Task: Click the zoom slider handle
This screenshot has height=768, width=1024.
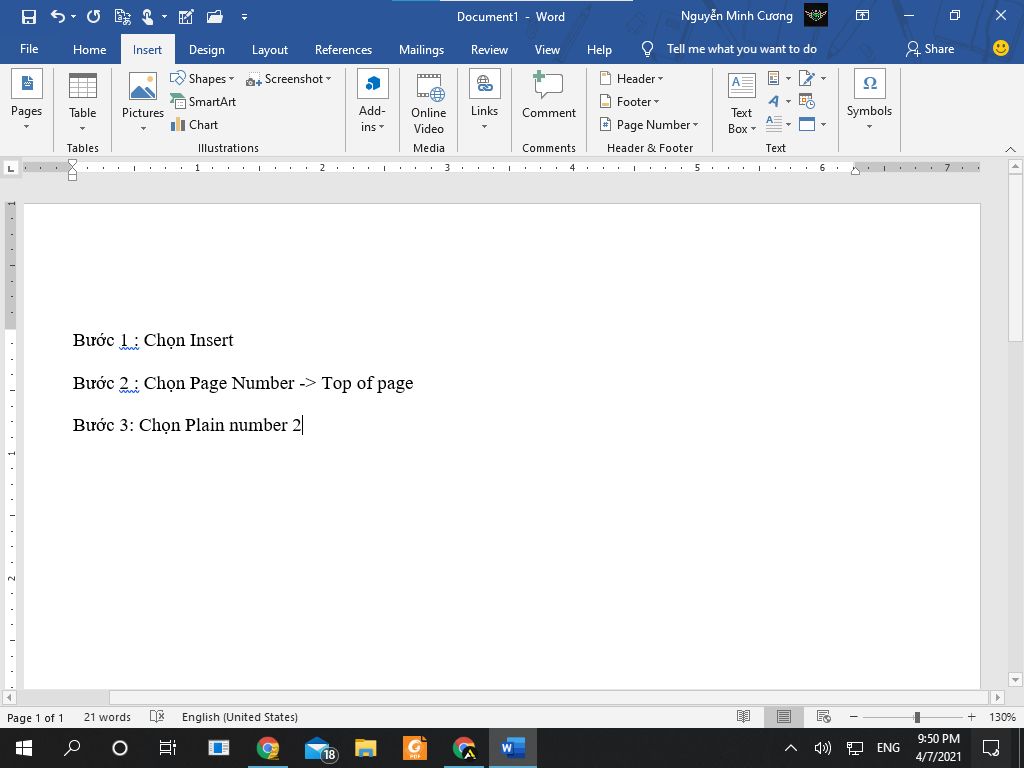Action: 917,717
